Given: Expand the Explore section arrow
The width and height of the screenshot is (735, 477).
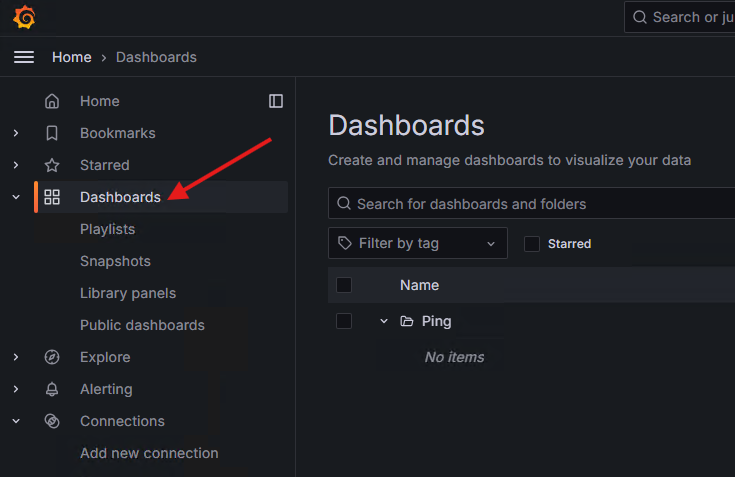Looking at the screenshot, I should tap(16, 357).
